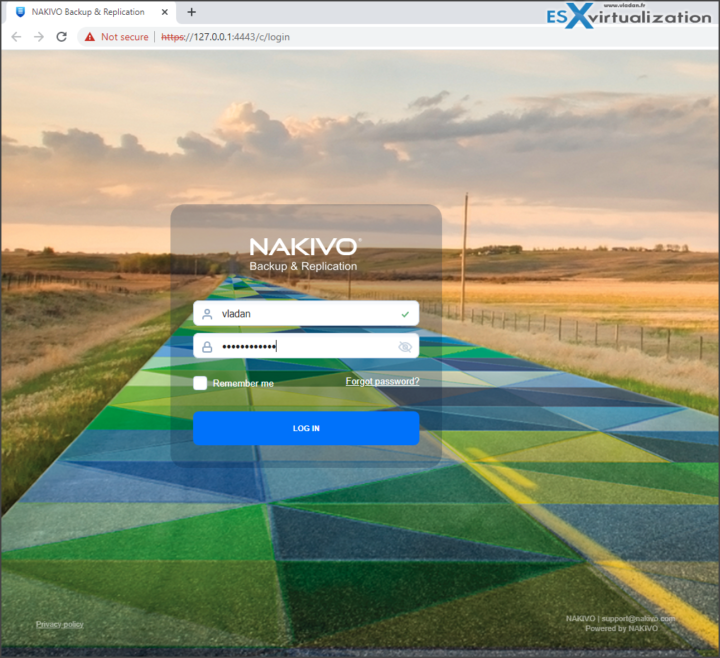Click the green checkmark in username field

pyautogui.click(x=405, y=315)
